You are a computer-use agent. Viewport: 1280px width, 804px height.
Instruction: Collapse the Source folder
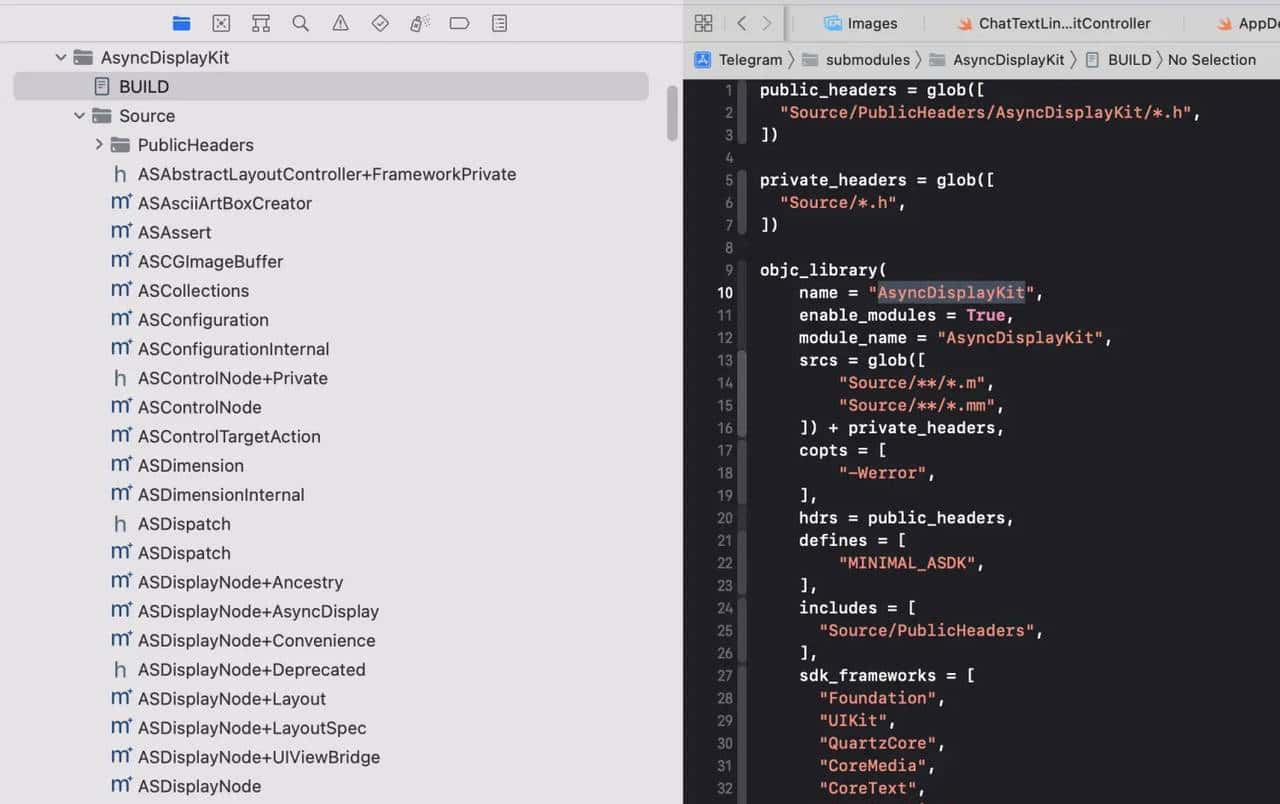(x=80, y=116)
